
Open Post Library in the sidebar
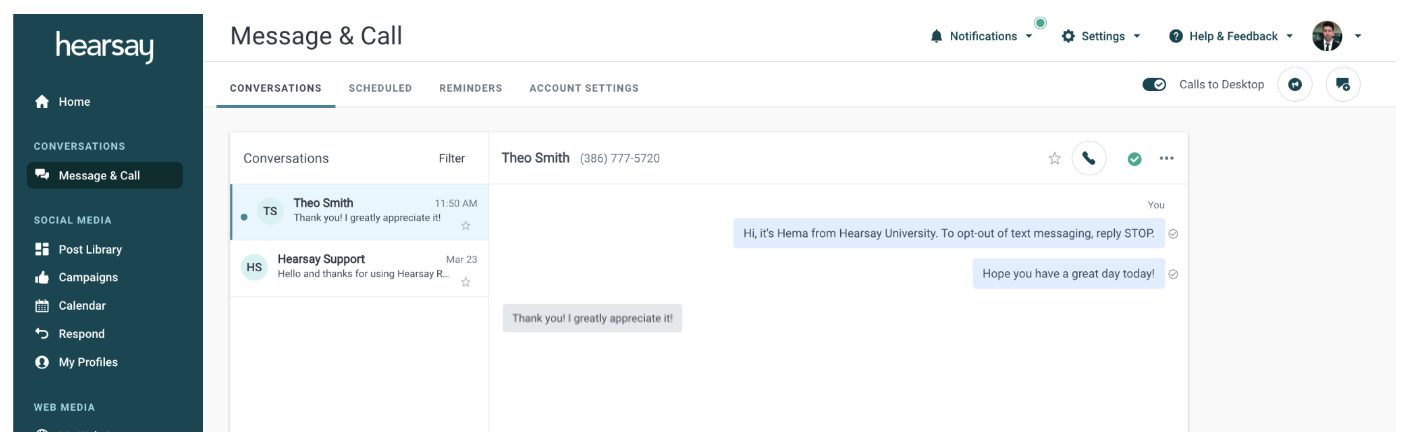click(x=90, y=250)
